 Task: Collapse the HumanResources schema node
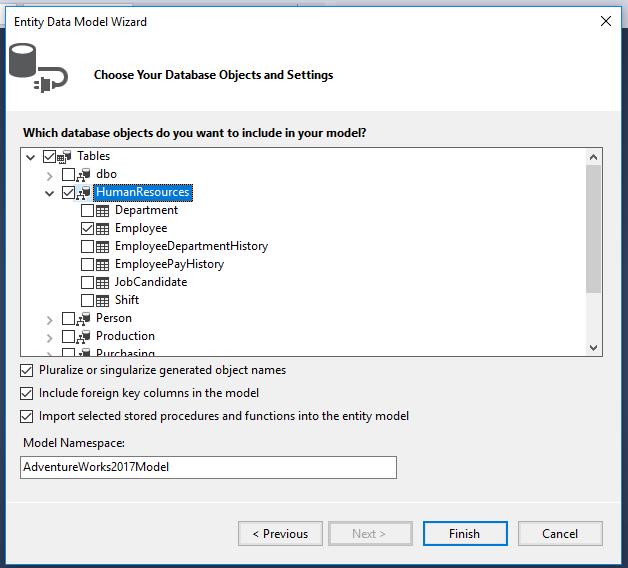click(50, 192)
